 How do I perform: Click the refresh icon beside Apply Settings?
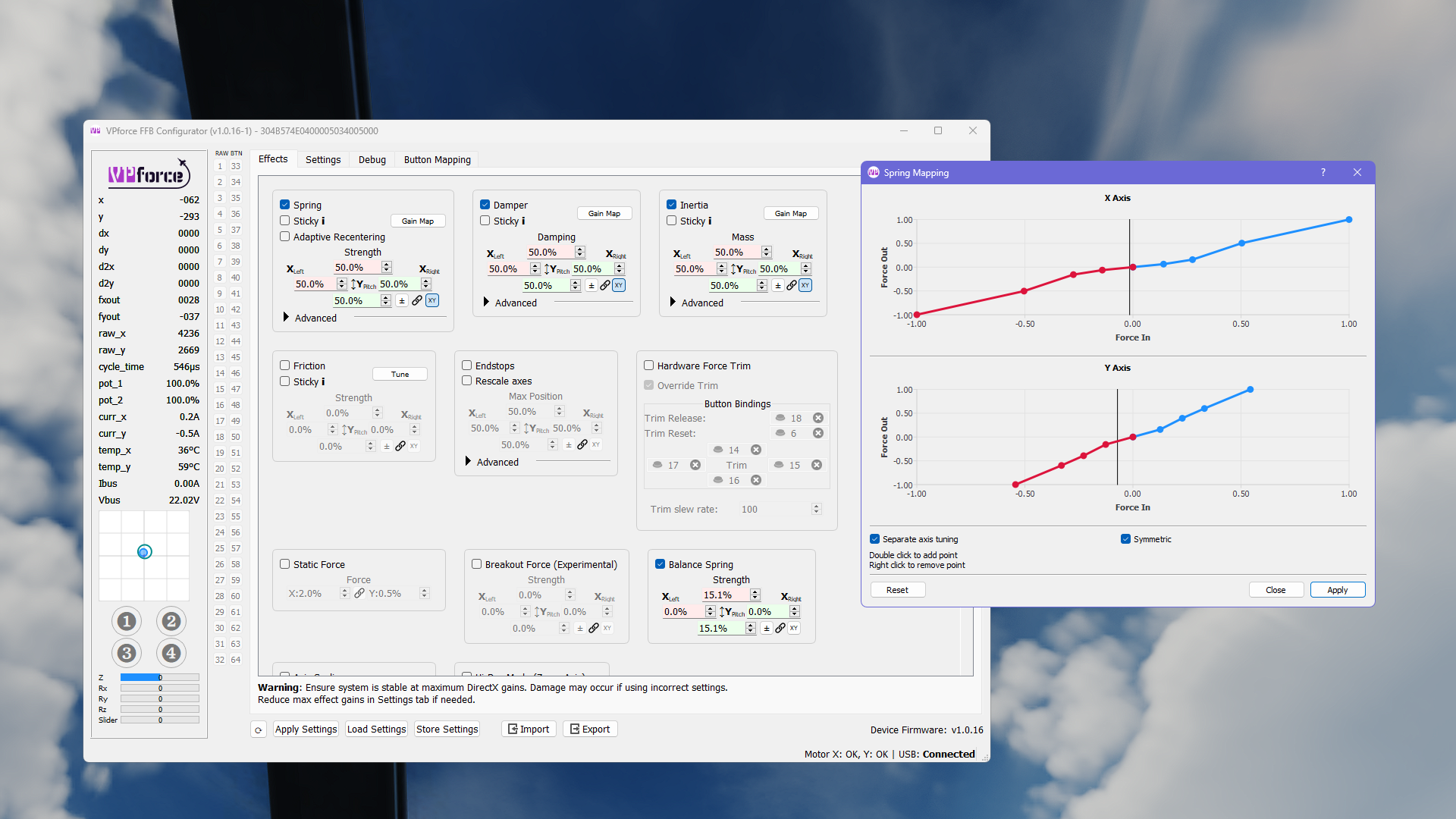point(259,730)
